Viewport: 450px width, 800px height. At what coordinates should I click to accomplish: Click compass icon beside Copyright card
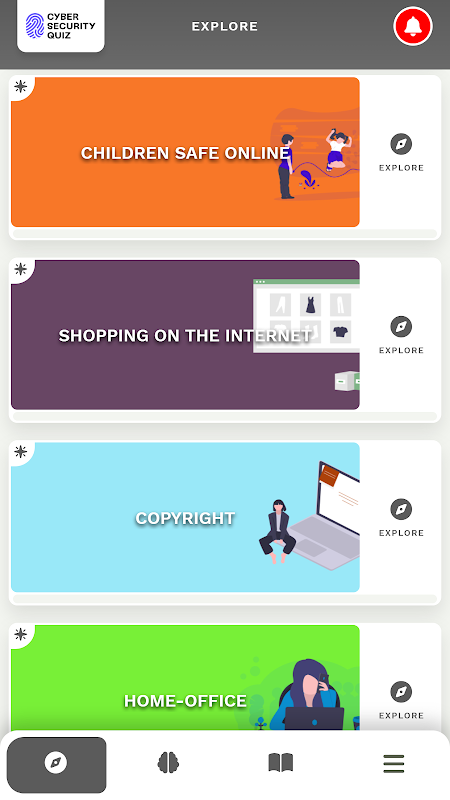pos(401,509)
